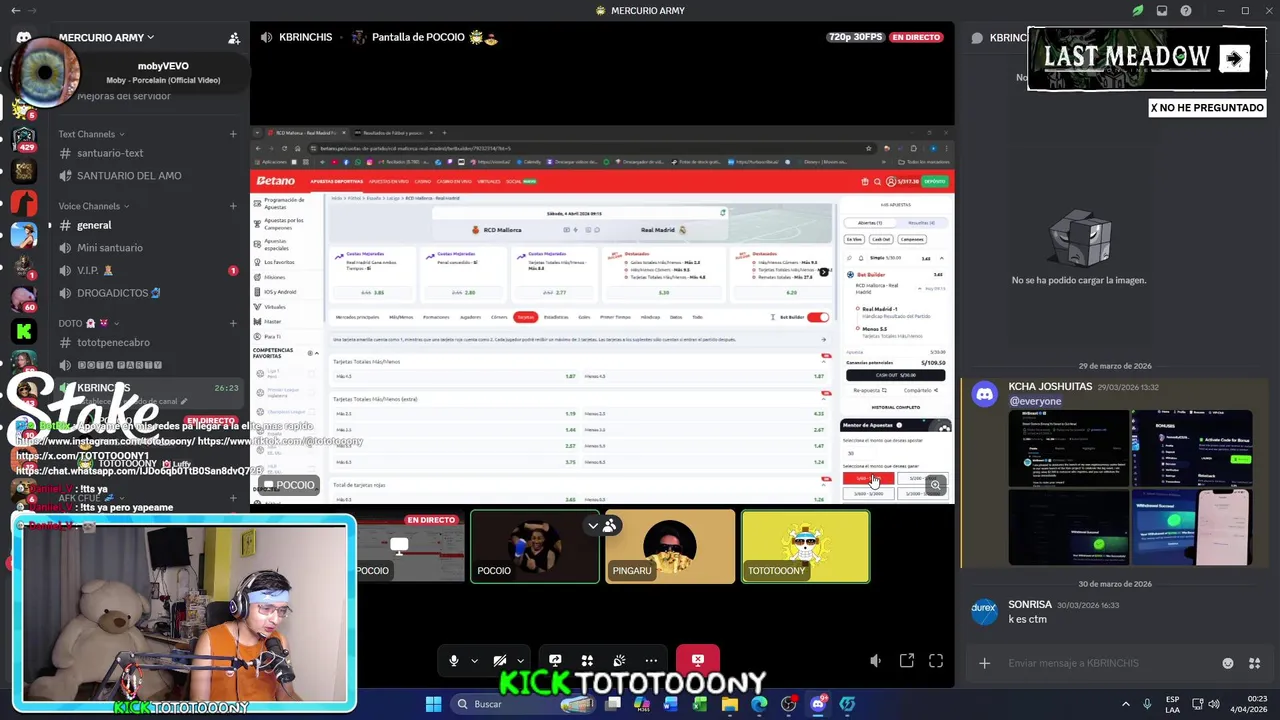
Task: Open the POCOIO participant video tile
Action: point(535,546)
